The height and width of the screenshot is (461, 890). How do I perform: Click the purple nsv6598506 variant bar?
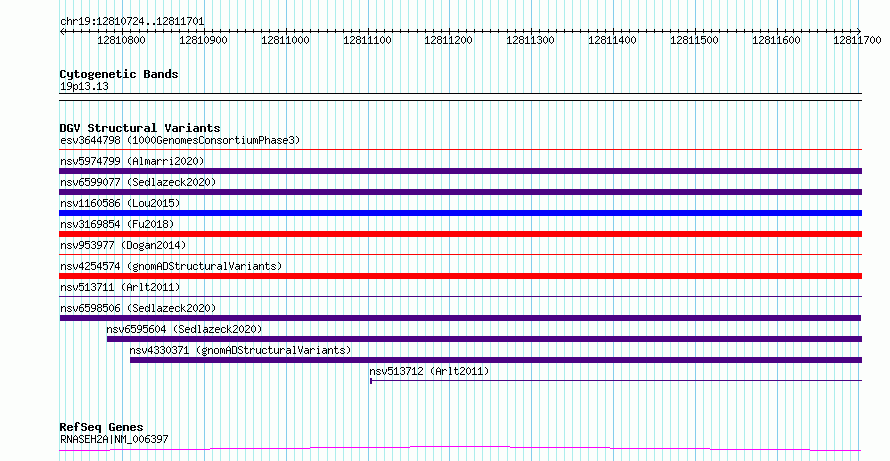tap(460, 318)
